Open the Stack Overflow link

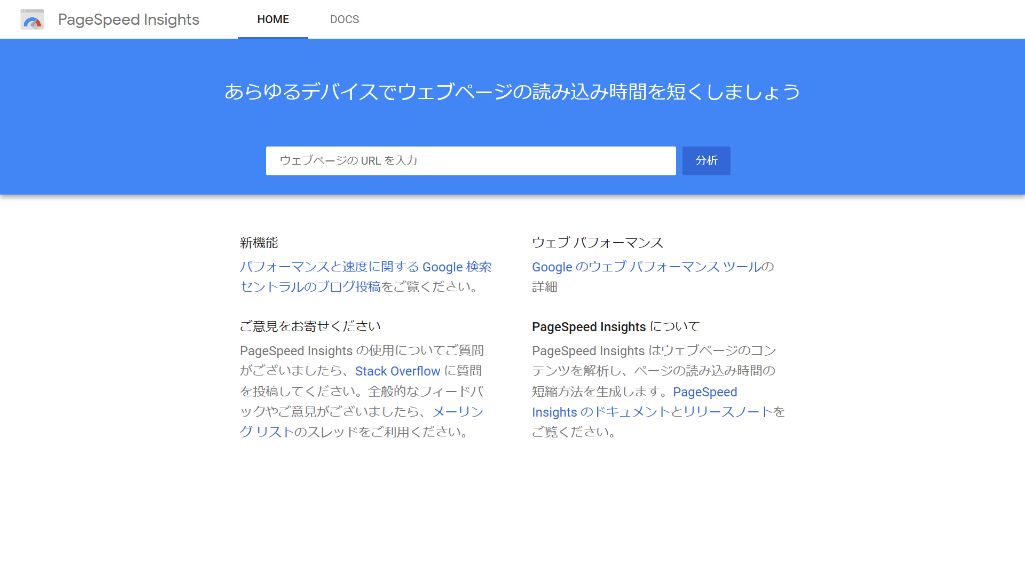tap(397, 371)
